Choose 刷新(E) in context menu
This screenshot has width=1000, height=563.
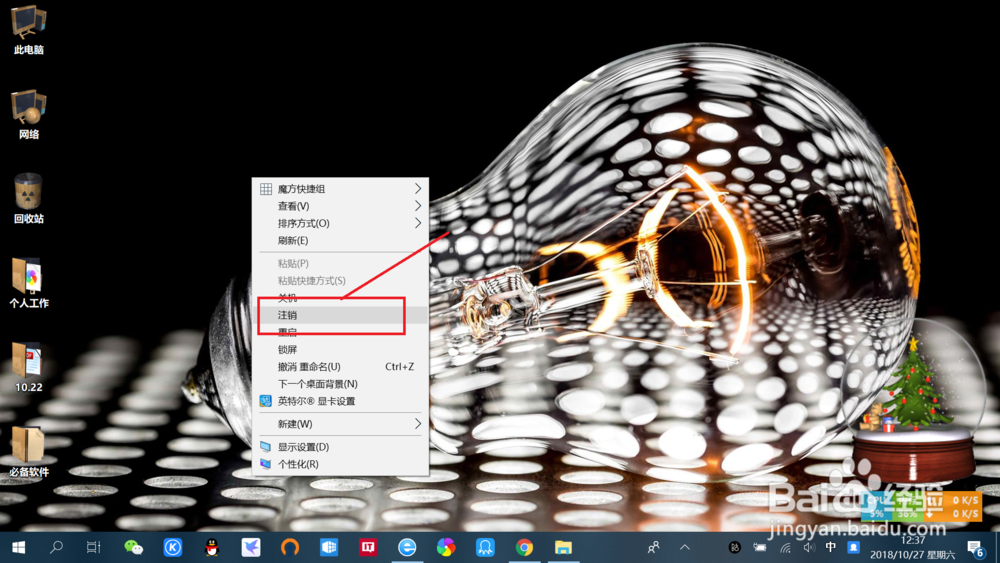pyautogui.click(x=341, y=240)
